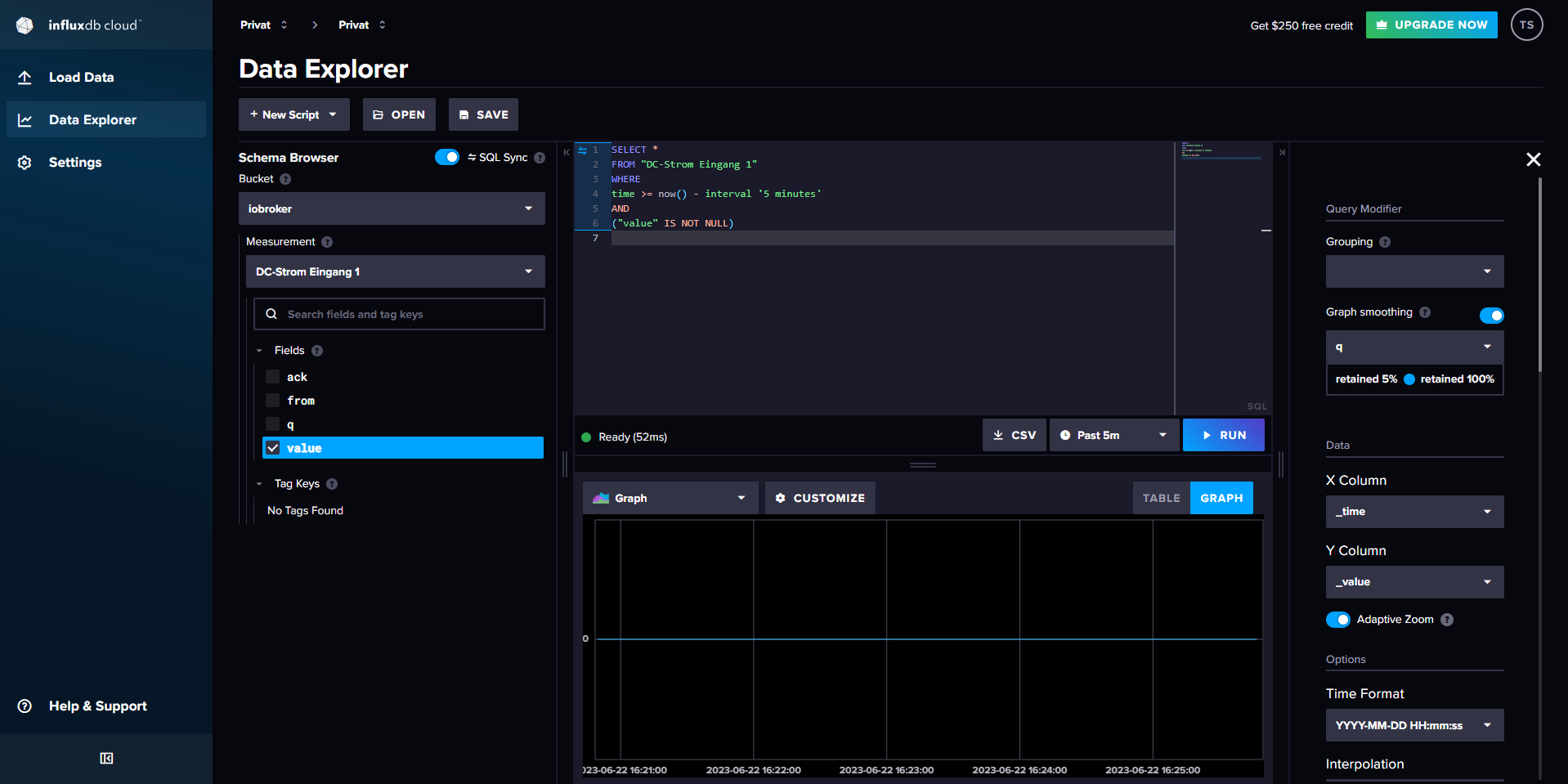Open the Grouping dropdown

(1414, 271)
